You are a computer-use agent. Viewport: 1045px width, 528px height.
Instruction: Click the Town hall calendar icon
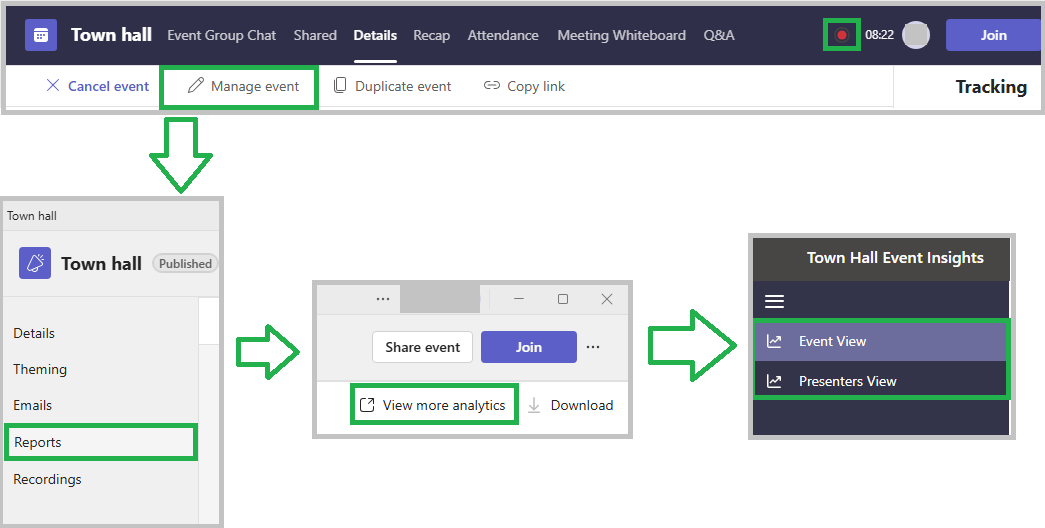coord(41,35)
